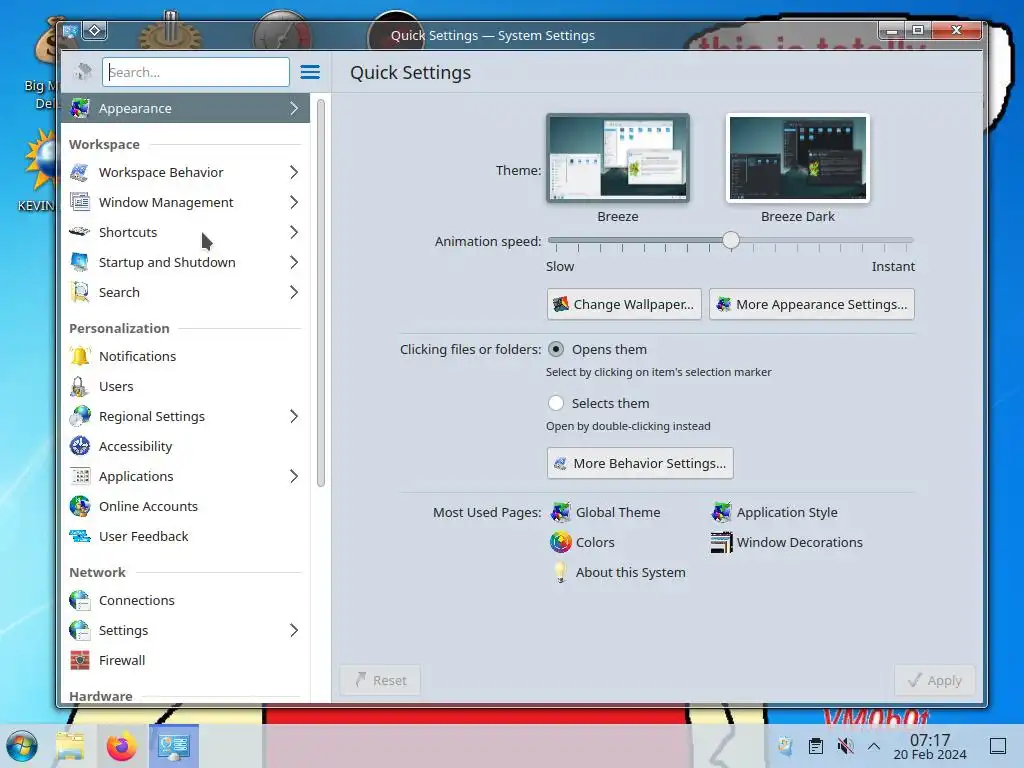Click the sidebar vertical scrollbar
Image resolution: width=1024 pixels, height=768 pixels.
coord(321,294)
